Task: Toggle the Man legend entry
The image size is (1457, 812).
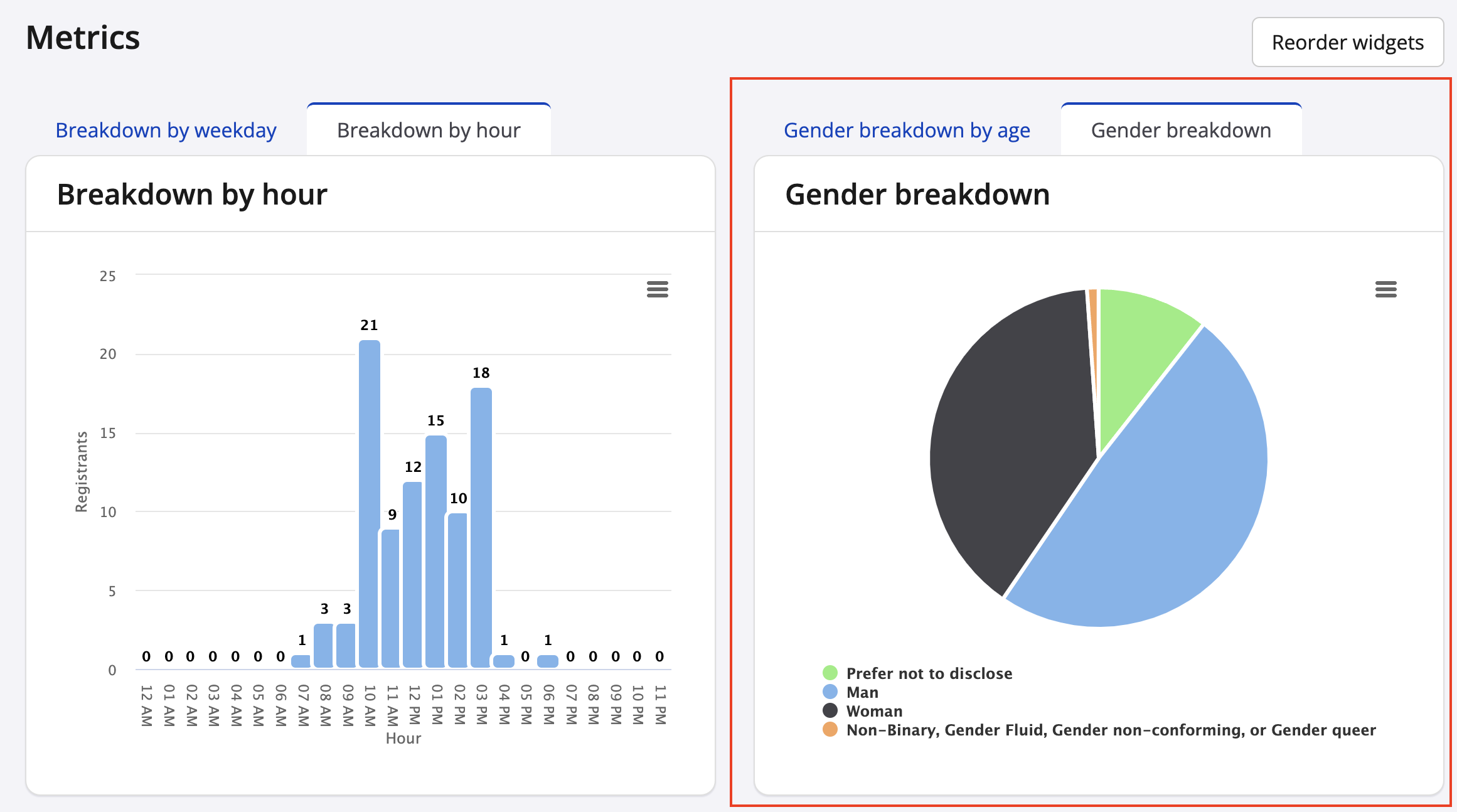Action: click(862, 692)
